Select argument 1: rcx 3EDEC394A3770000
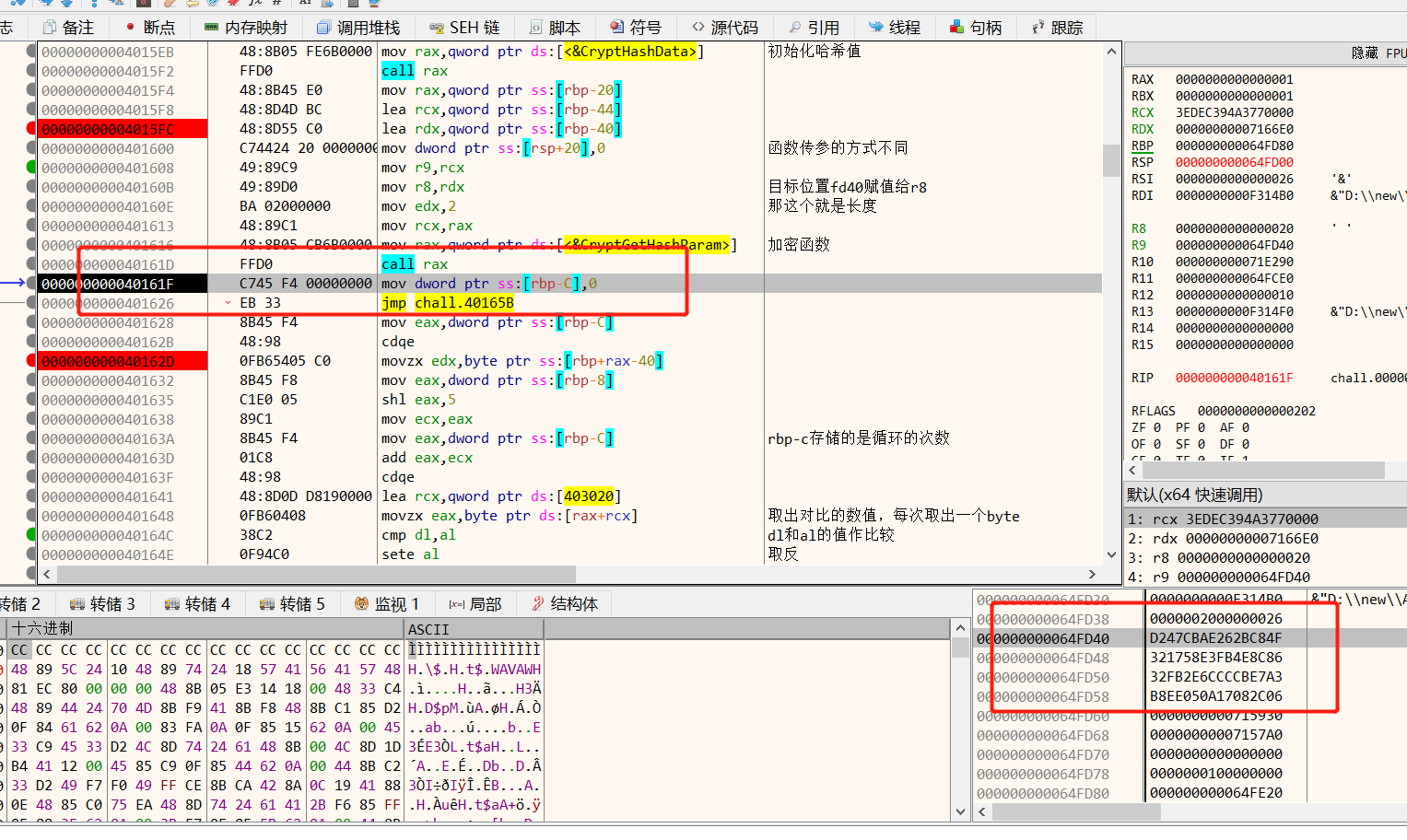 coord(1266,519)
